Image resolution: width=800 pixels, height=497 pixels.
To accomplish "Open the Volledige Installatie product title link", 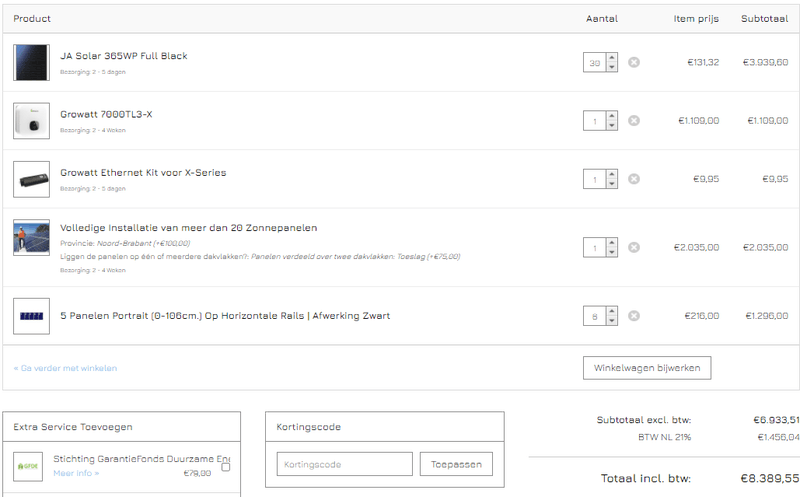I will [x=188, y=227].
